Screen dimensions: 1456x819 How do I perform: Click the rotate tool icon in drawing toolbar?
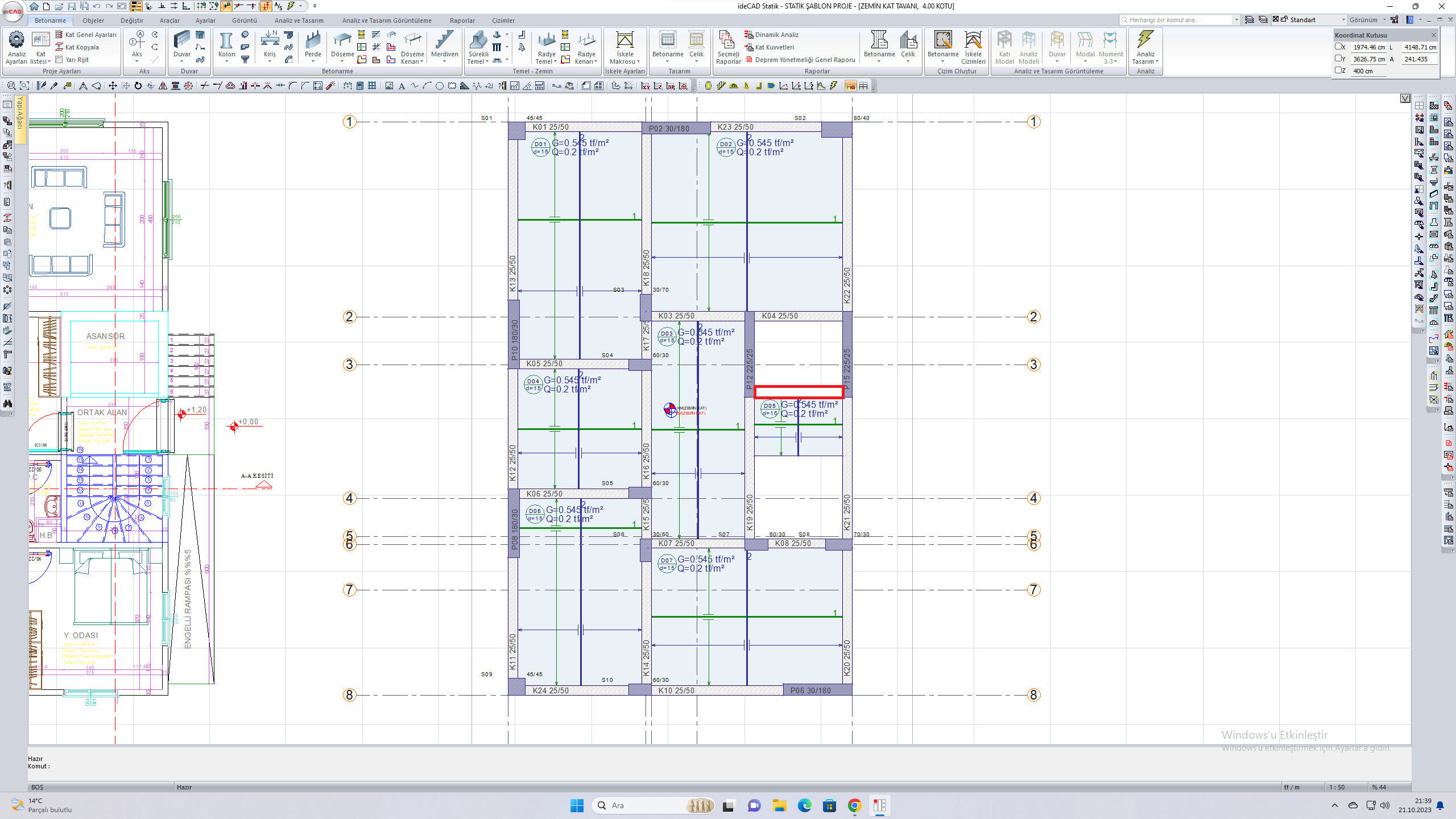pos(138,86)
